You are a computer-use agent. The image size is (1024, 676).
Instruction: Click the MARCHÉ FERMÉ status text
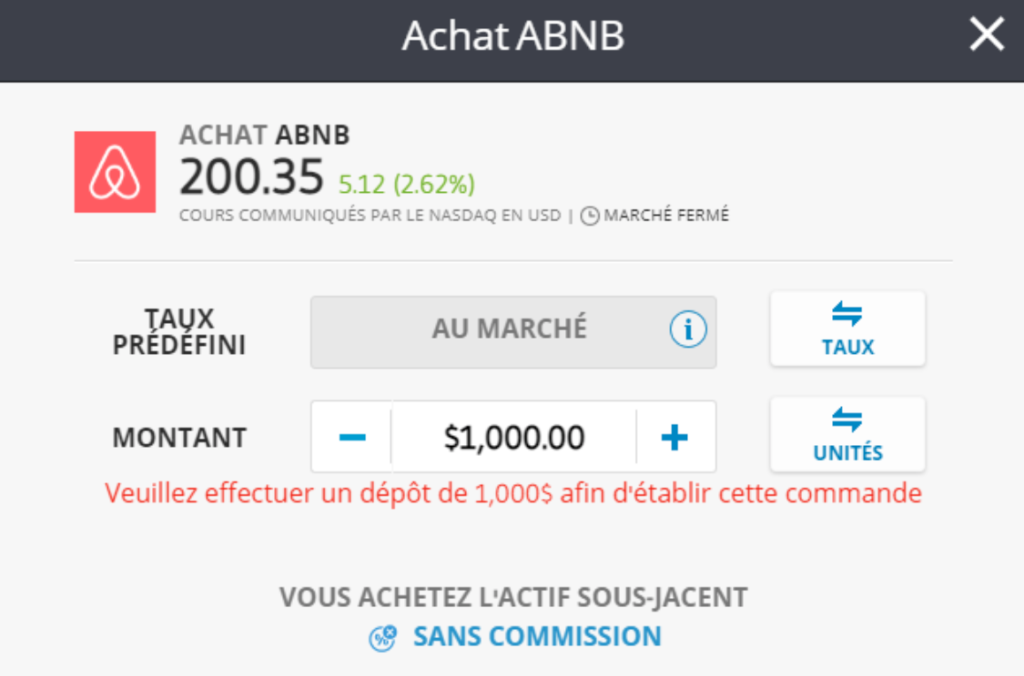coord(666,216)
